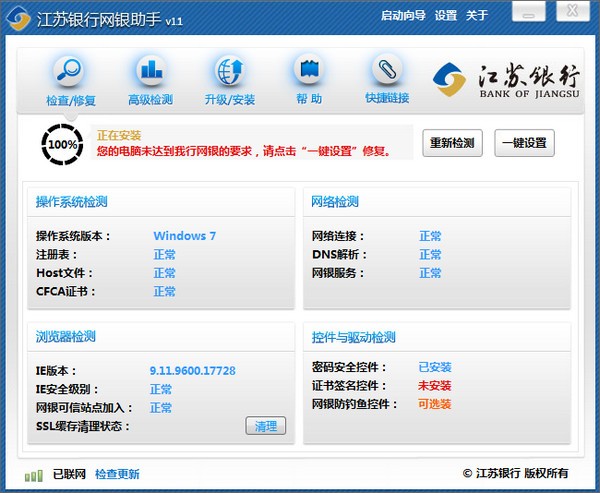The width and height of the screenshot is (600, 493).
Task: Open the 升级/安装 globe icon
Action: point(230,71)
